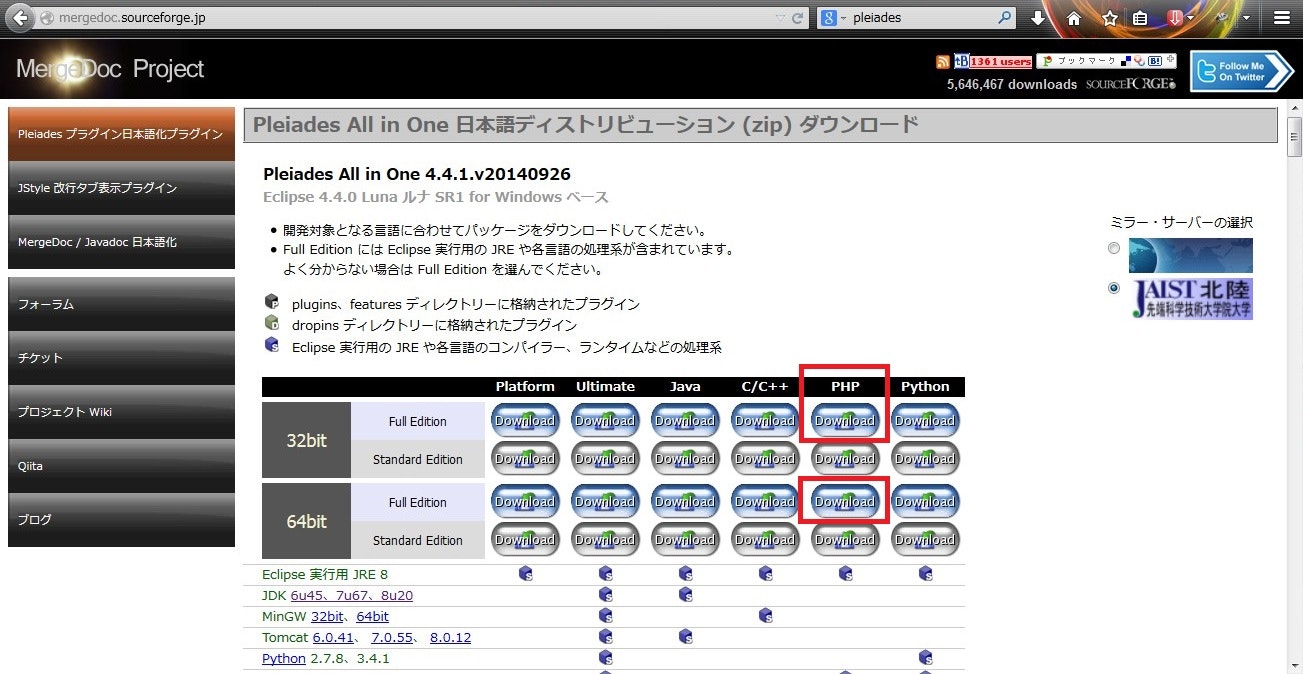Download 64bit Standard Edition Ultimate package
This screenshot has width=1303, height=674.
tap(605, 540)
